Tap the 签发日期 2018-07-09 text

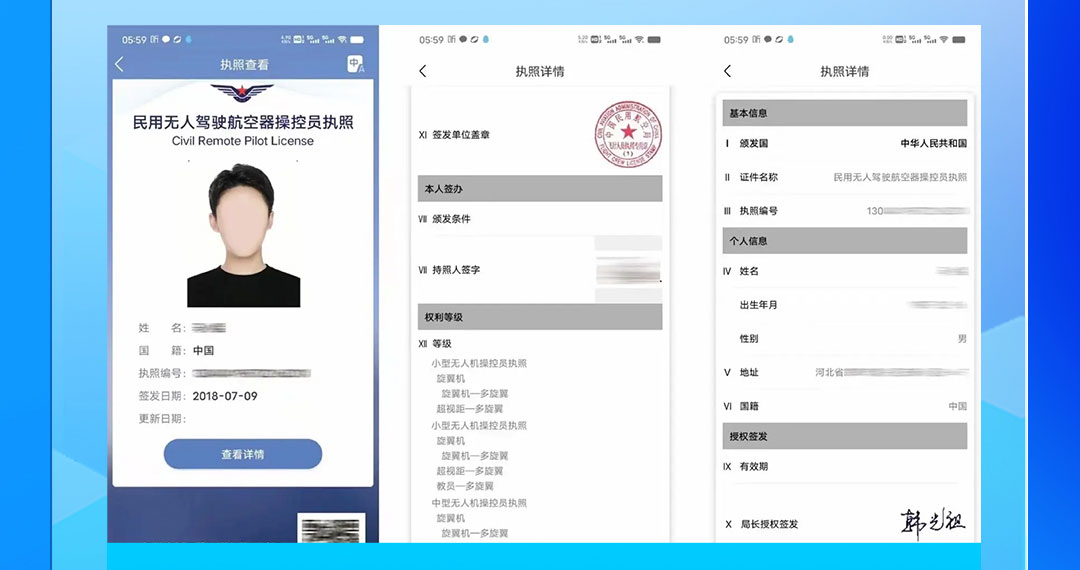click(x=198, y=396)
